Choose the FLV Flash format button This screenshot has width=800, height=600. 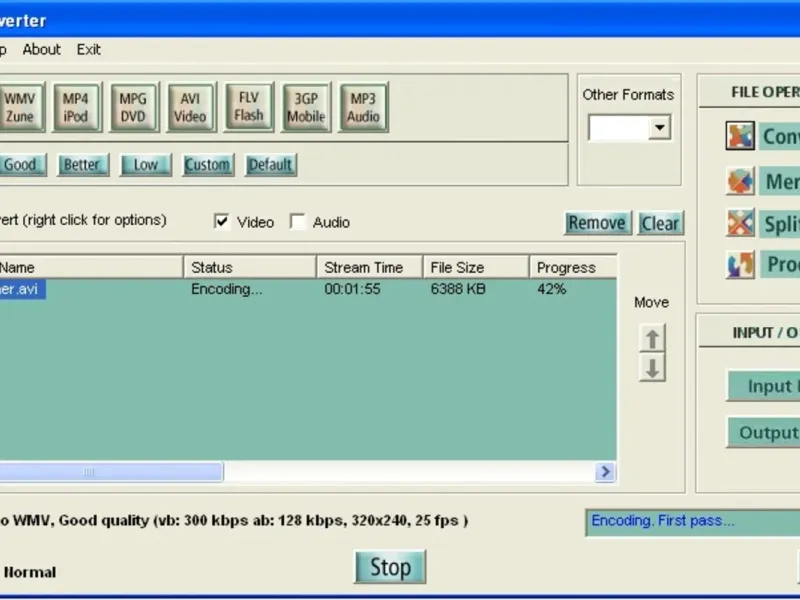(x=248, y=107)
